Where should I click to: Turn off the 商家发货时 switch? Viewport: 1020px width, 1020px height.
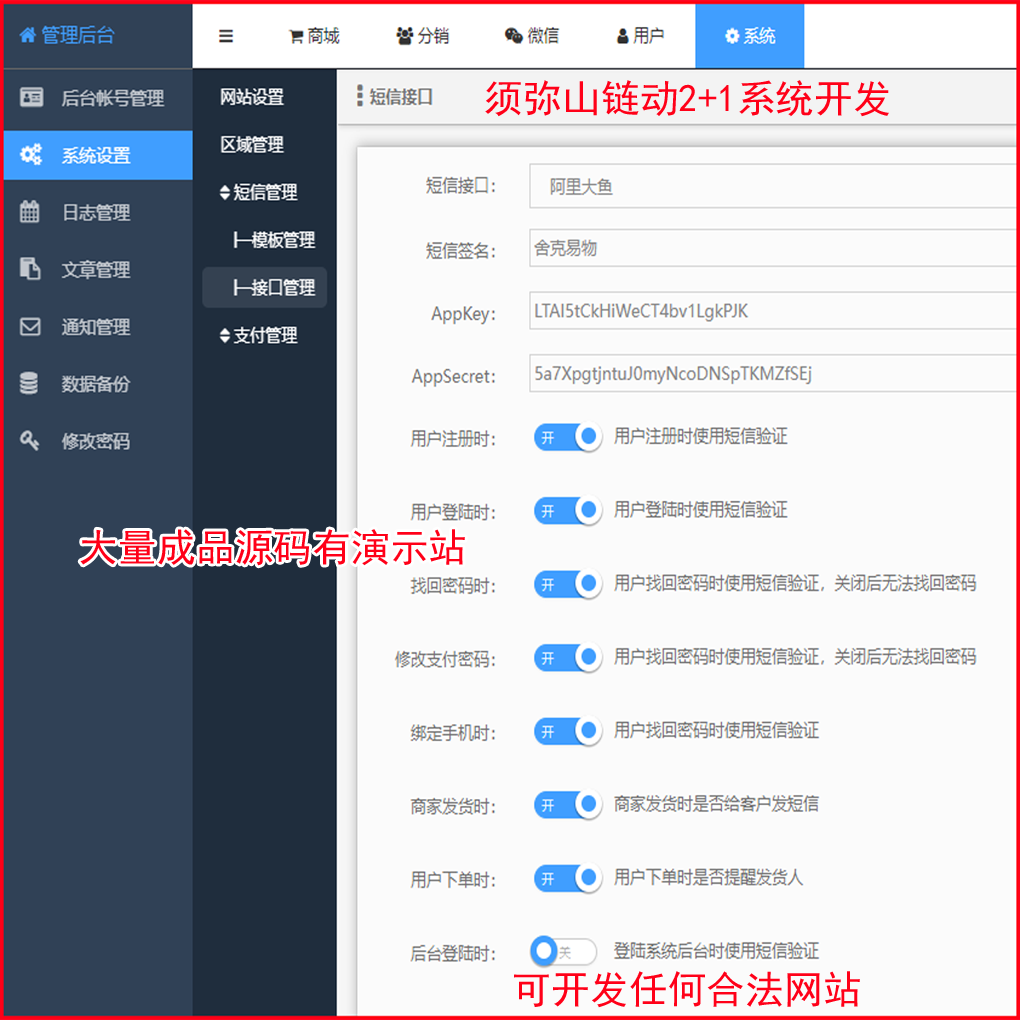point(567,804)
